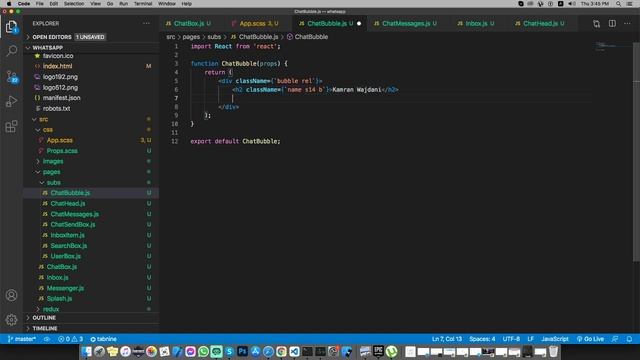Open Skype from the Dock
Image resolution: width=640 pixels, height=360 pixels.
coord(229,351)
